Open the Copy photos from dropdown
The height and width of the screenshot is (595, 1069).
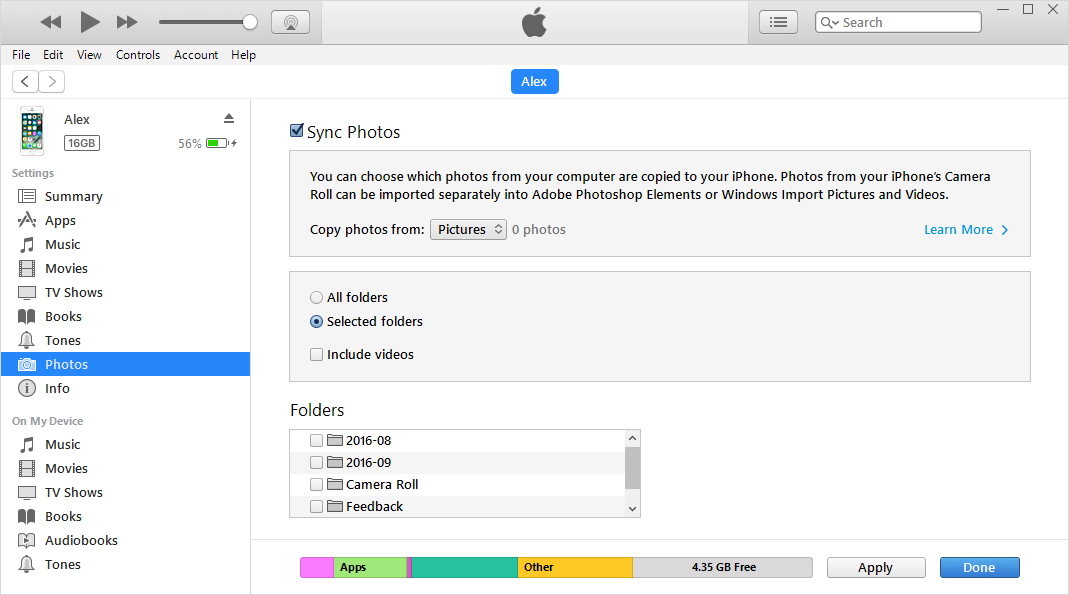click(x=468, y=229)
